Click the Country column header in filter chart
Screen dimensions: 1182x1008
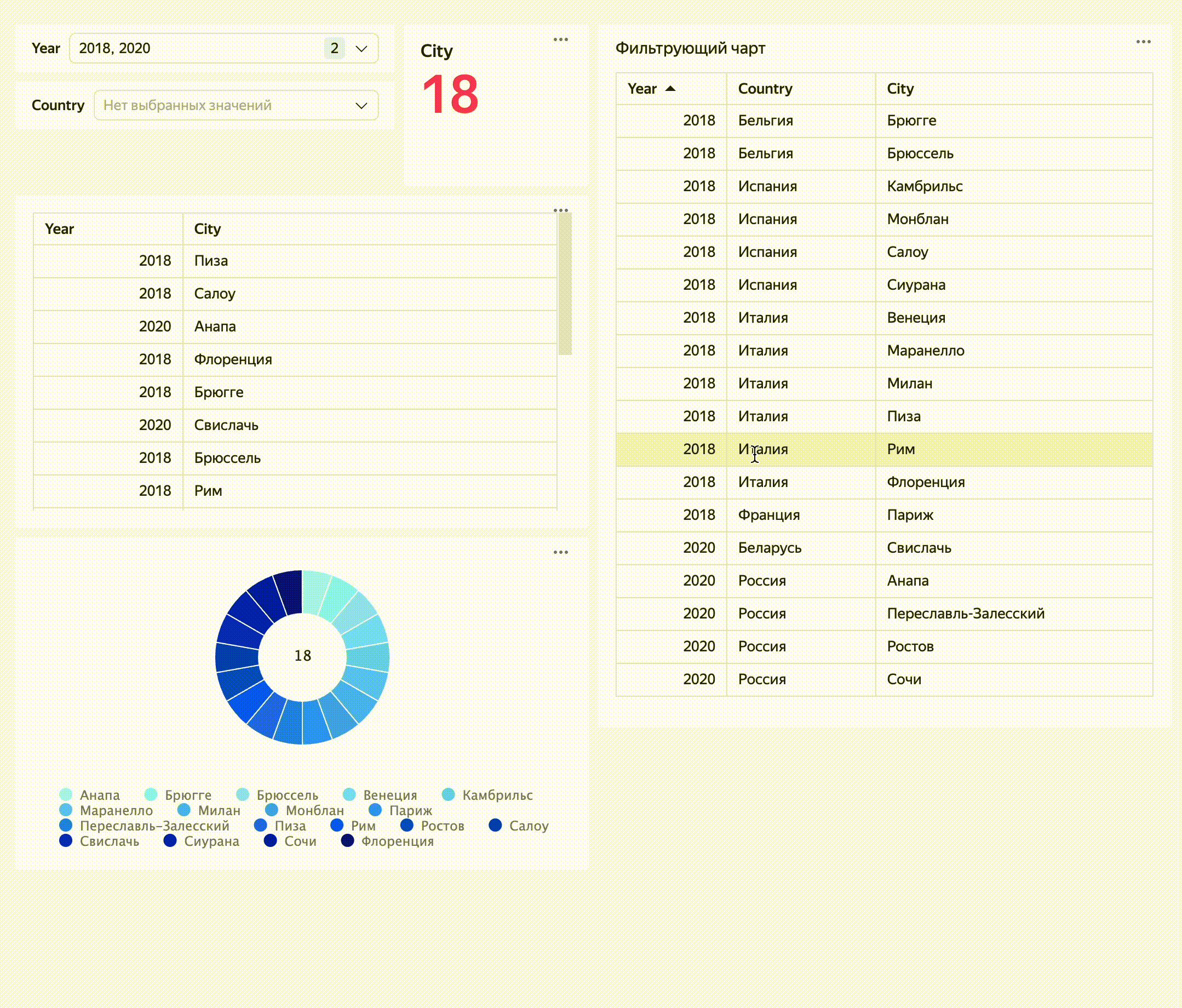[x=765, y=88]
